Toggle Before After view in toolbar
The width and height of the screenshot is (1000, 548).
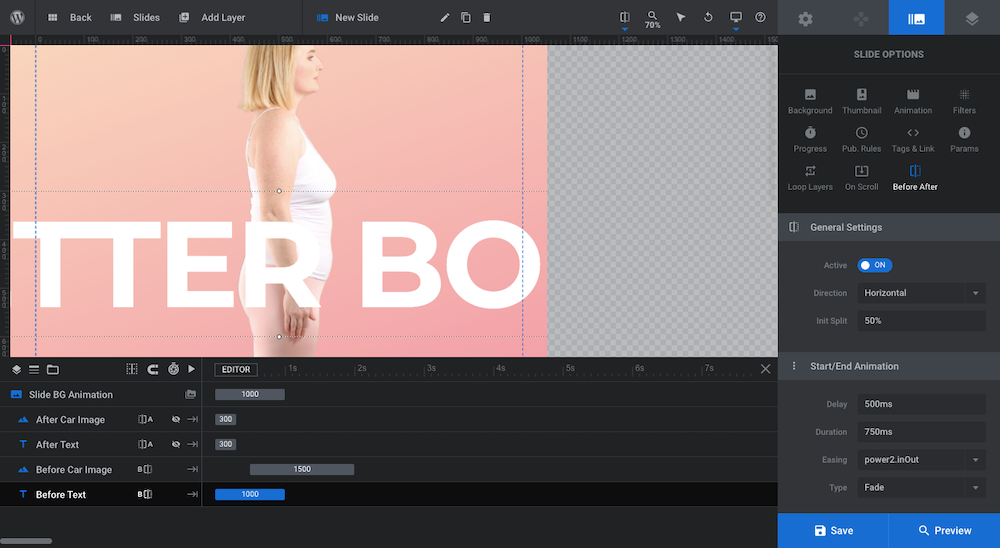click(x=624, y=18)
